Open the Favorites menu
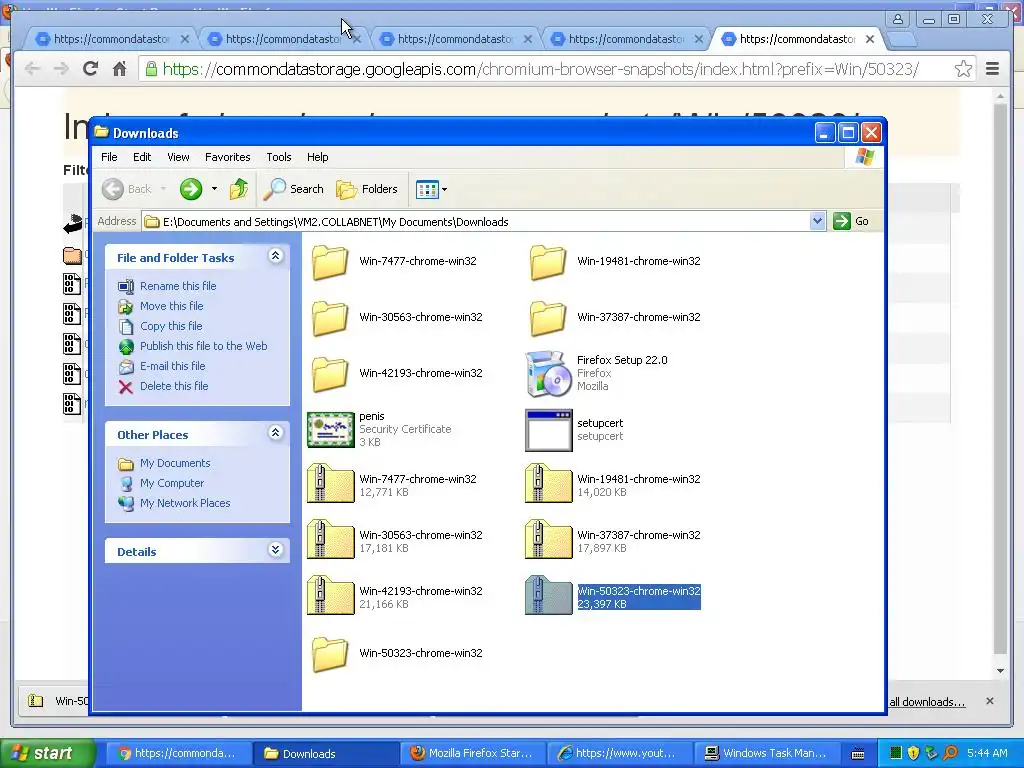Screen dimensions: 1024x768 point(227,157)
